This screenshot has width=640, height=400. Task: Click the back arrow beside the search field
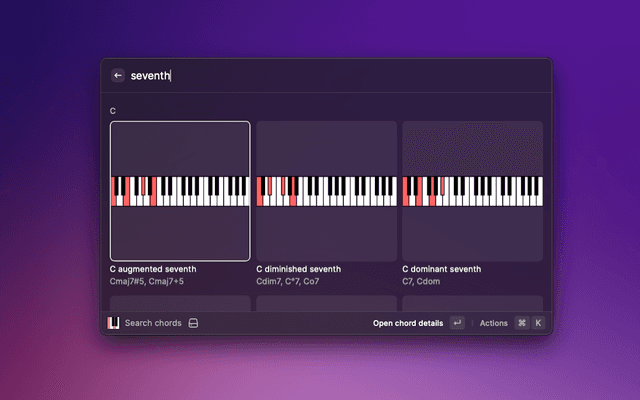coord(118,75)
